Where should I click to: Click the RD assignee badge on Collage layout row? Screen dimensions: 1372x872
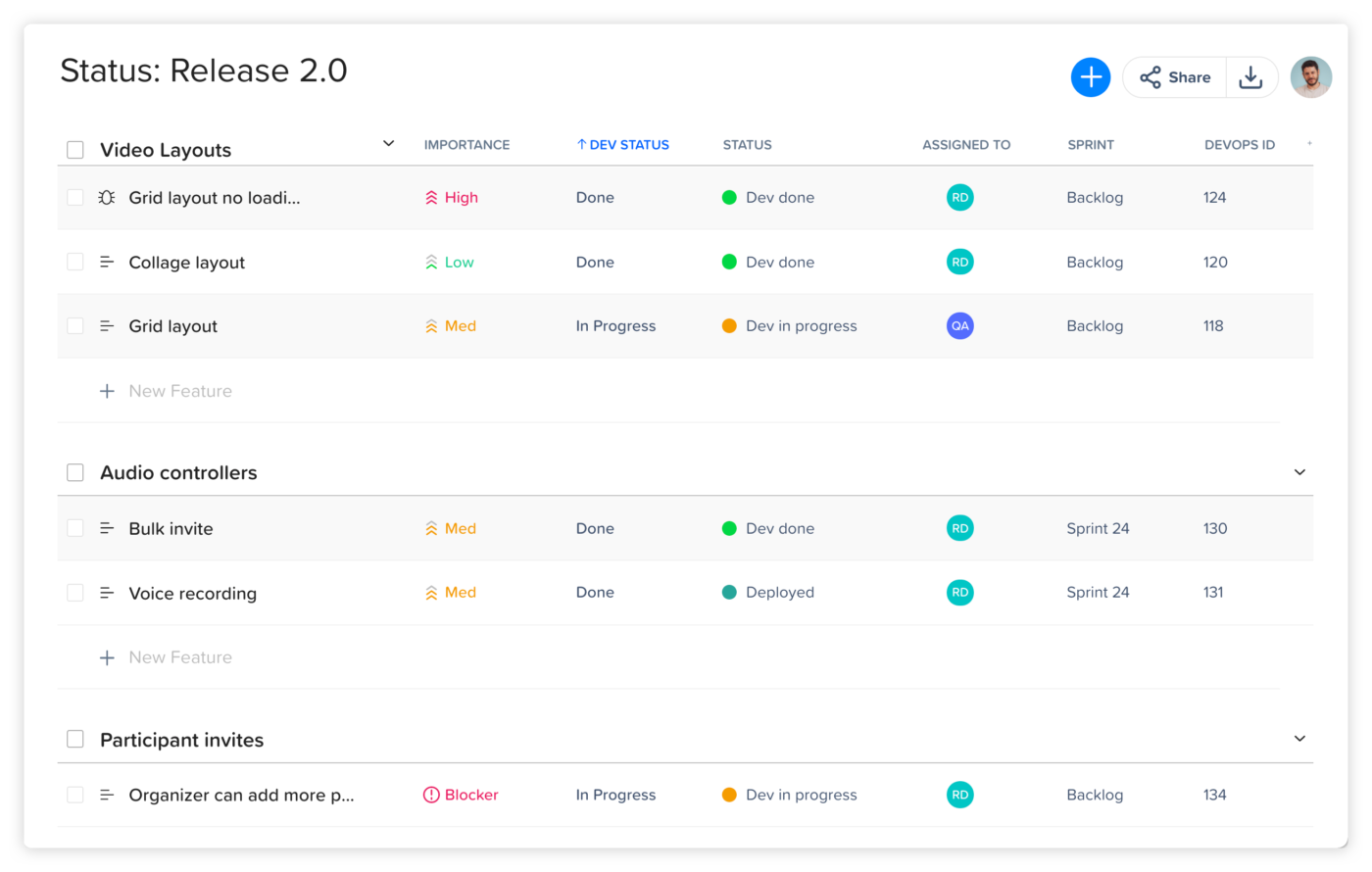point(959,262)
